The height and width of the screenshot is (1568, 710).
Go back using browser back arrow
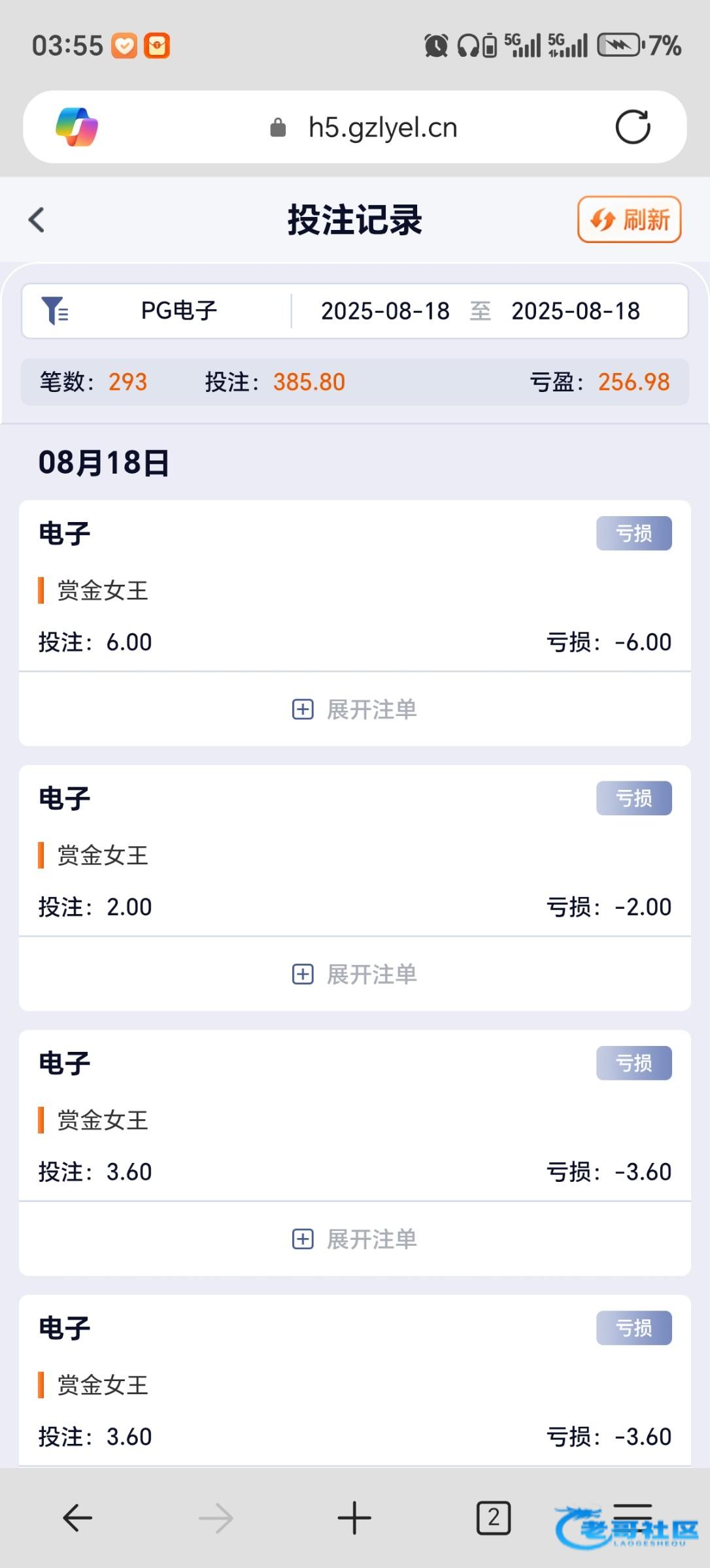(77, 1517)
